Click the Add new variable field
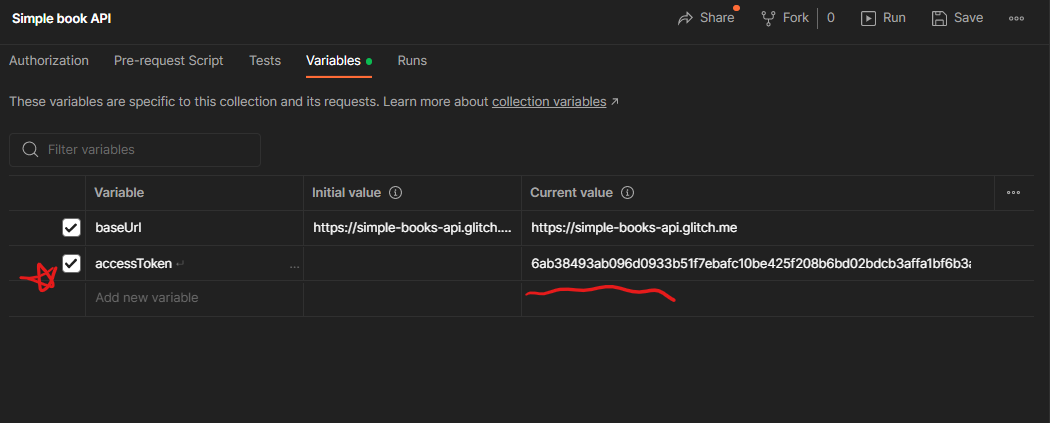1050x423 pixels. (x=194, y=298)
